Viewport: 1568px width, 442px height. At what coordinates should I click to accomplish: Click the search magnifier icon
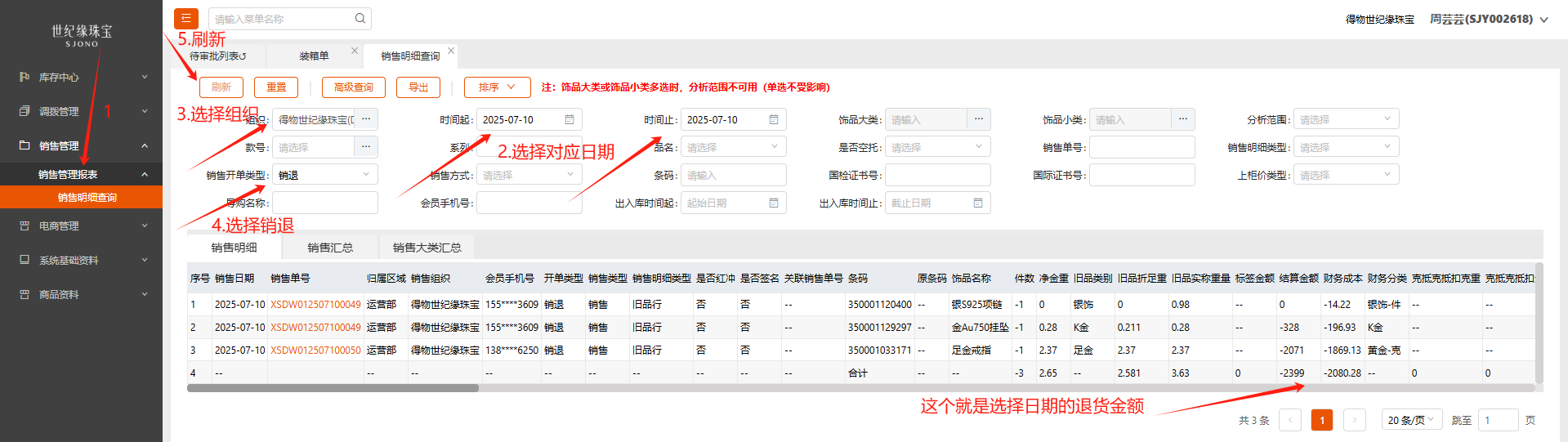(x=360, y=18)
